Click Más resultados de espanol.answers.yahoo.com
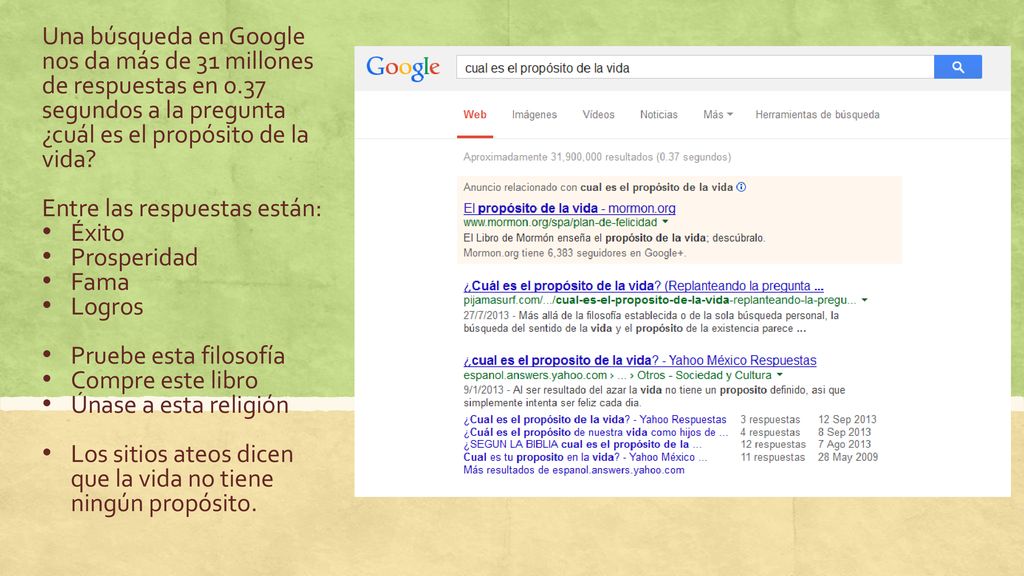This screenshot has height=576, width=1024. point(574,470)
